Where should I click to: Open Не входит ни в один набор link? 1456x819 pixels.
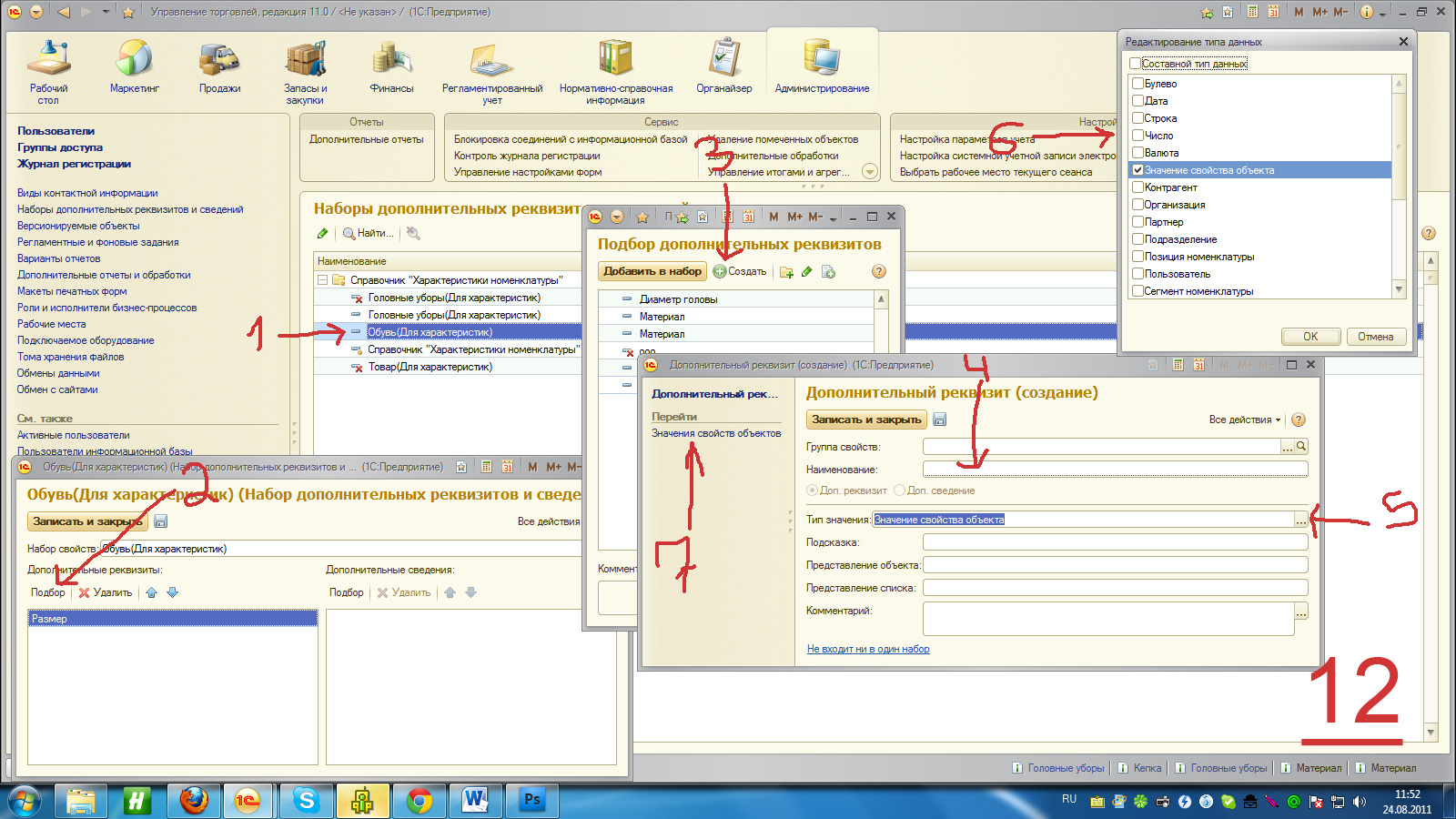(x=868, y=649)
